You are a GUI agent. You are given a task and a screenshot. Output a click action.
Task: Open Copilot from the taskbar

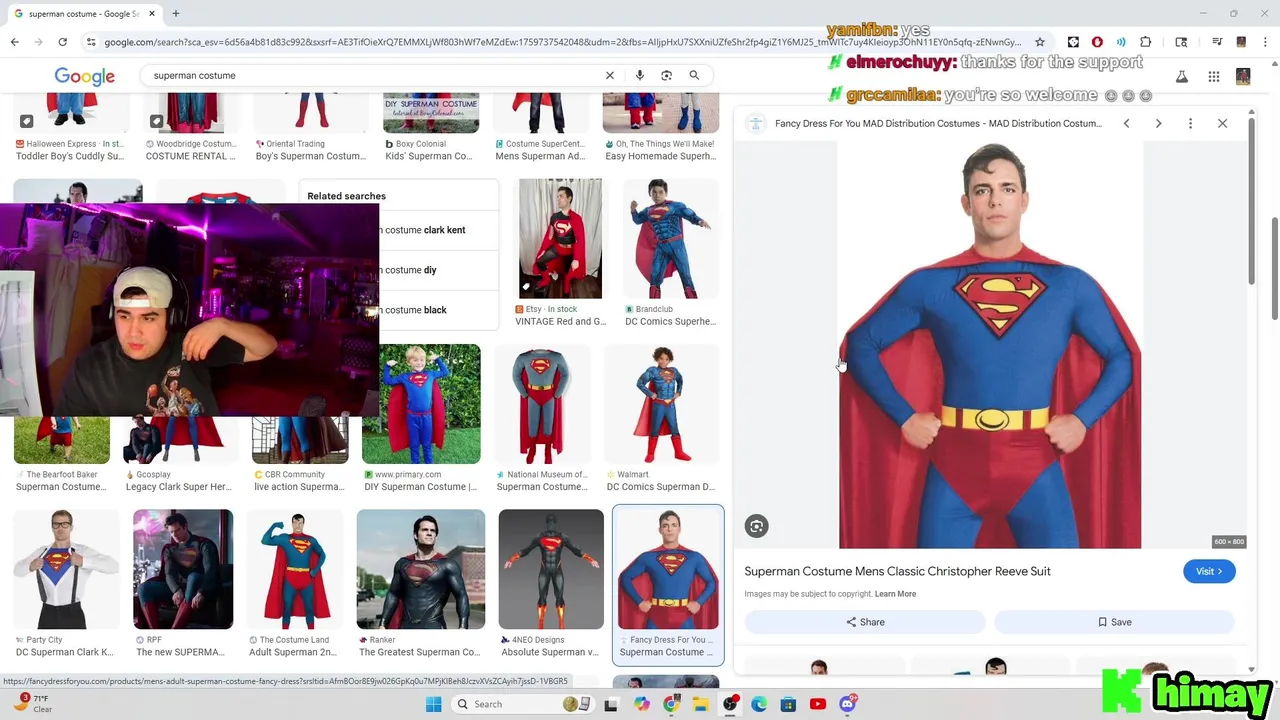pyautogui.click(x=642, y=704)
